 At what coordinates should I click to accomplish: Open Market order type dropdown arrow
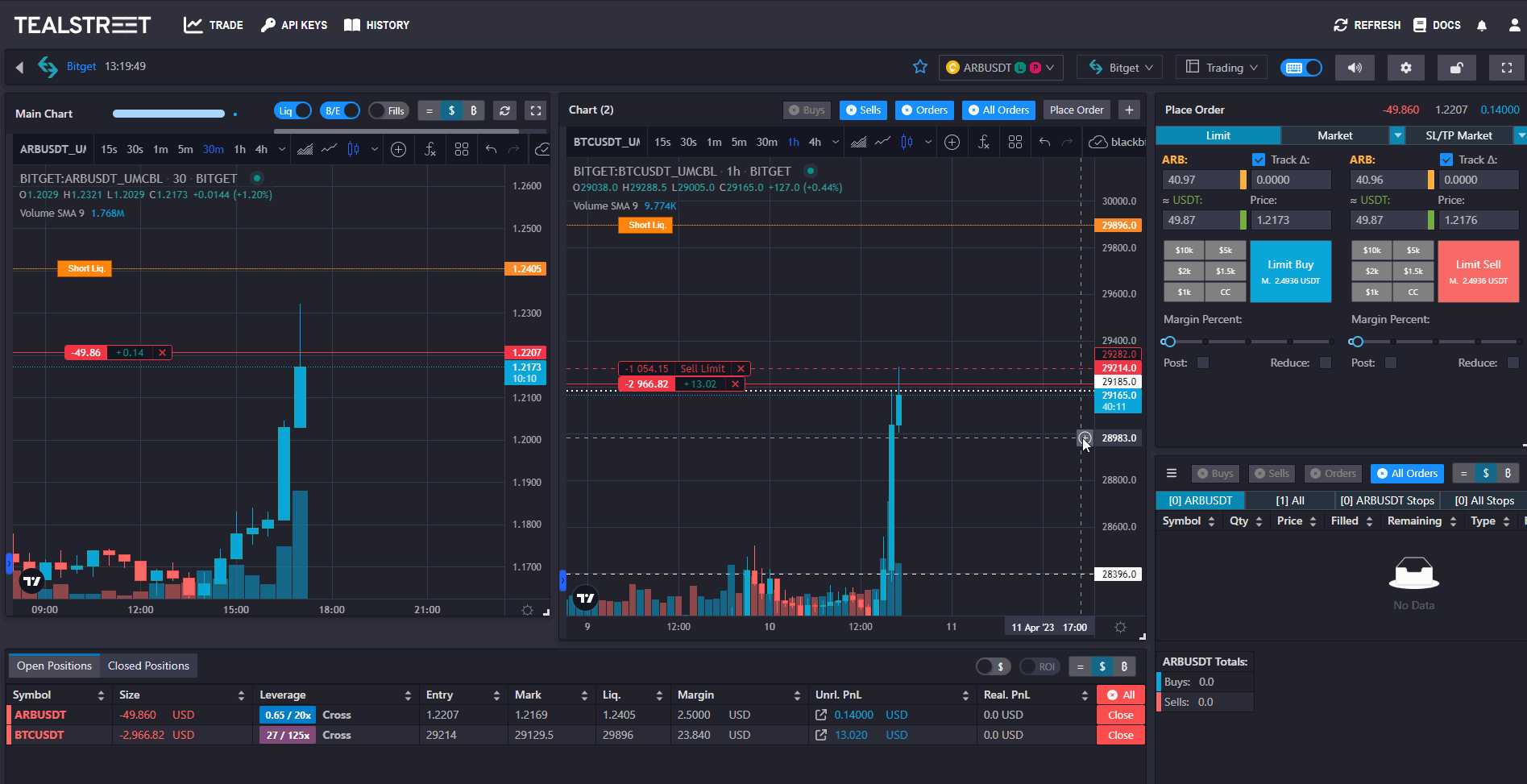click(1397, 135)
